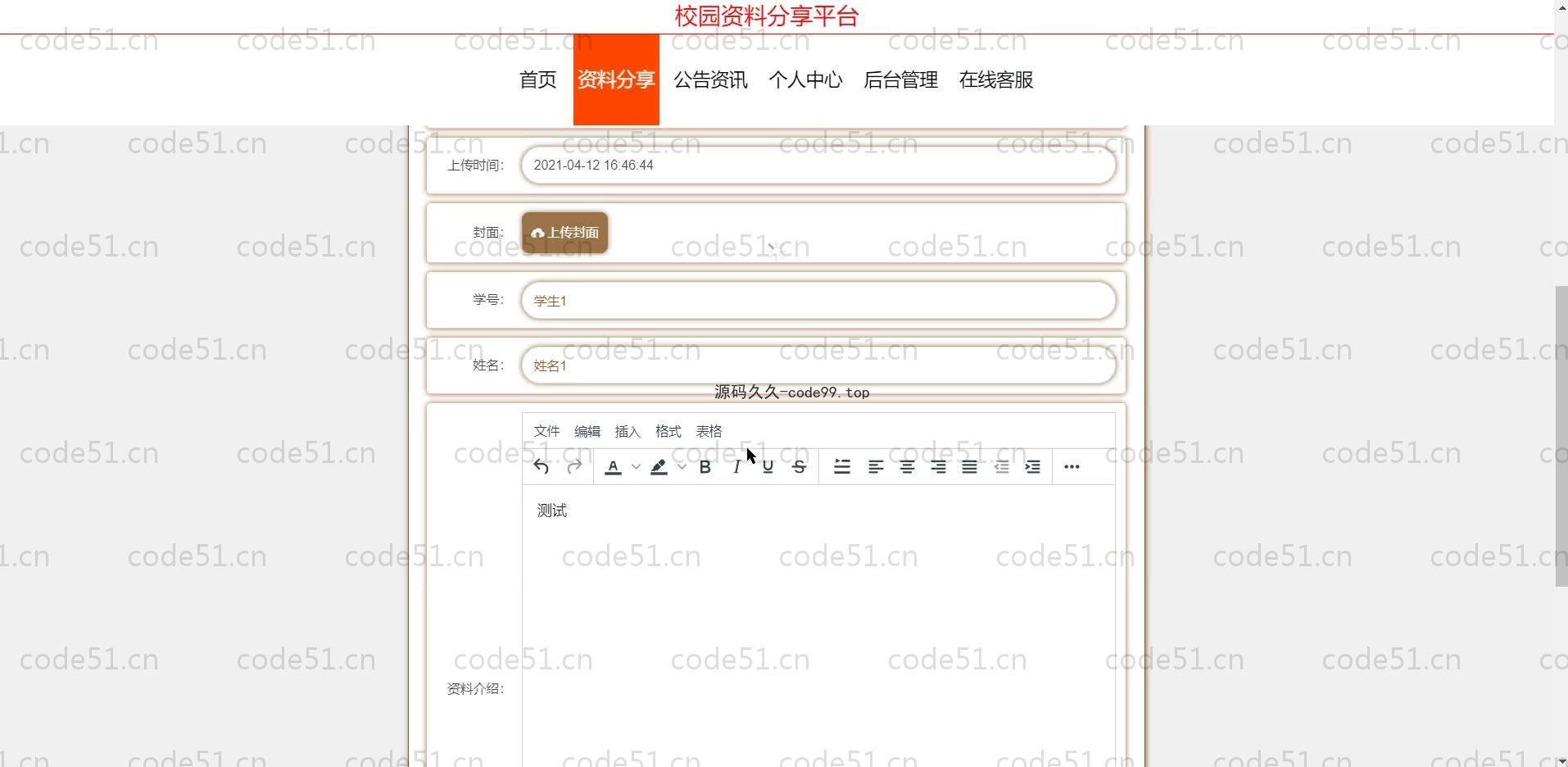Select the 资料分享 navigation tab
Viewport: 1568px width, 767px height.
coord(616,79)
